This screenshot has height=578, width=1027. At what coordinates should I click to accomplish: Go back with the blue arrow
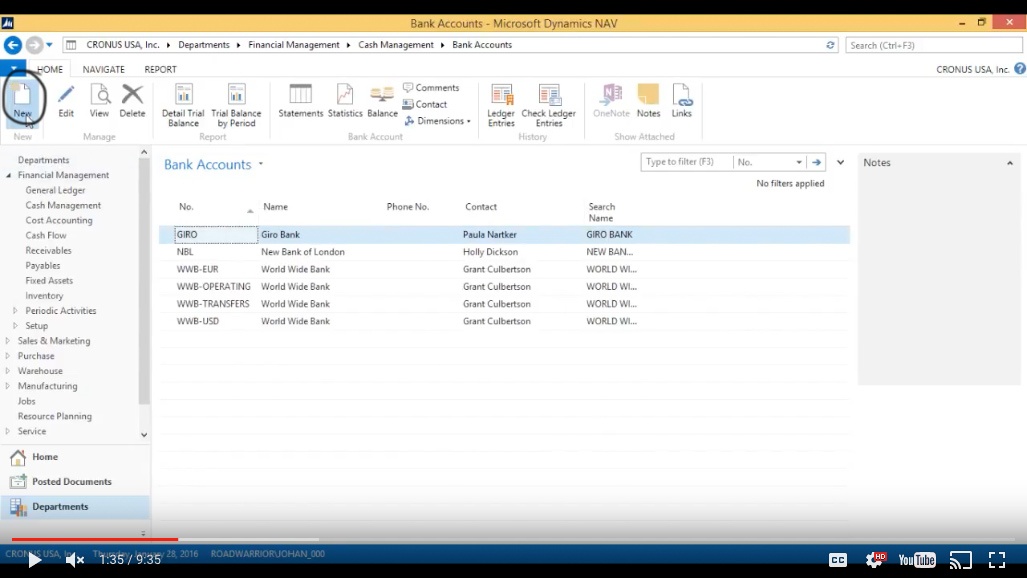click(x=12, y=45)
